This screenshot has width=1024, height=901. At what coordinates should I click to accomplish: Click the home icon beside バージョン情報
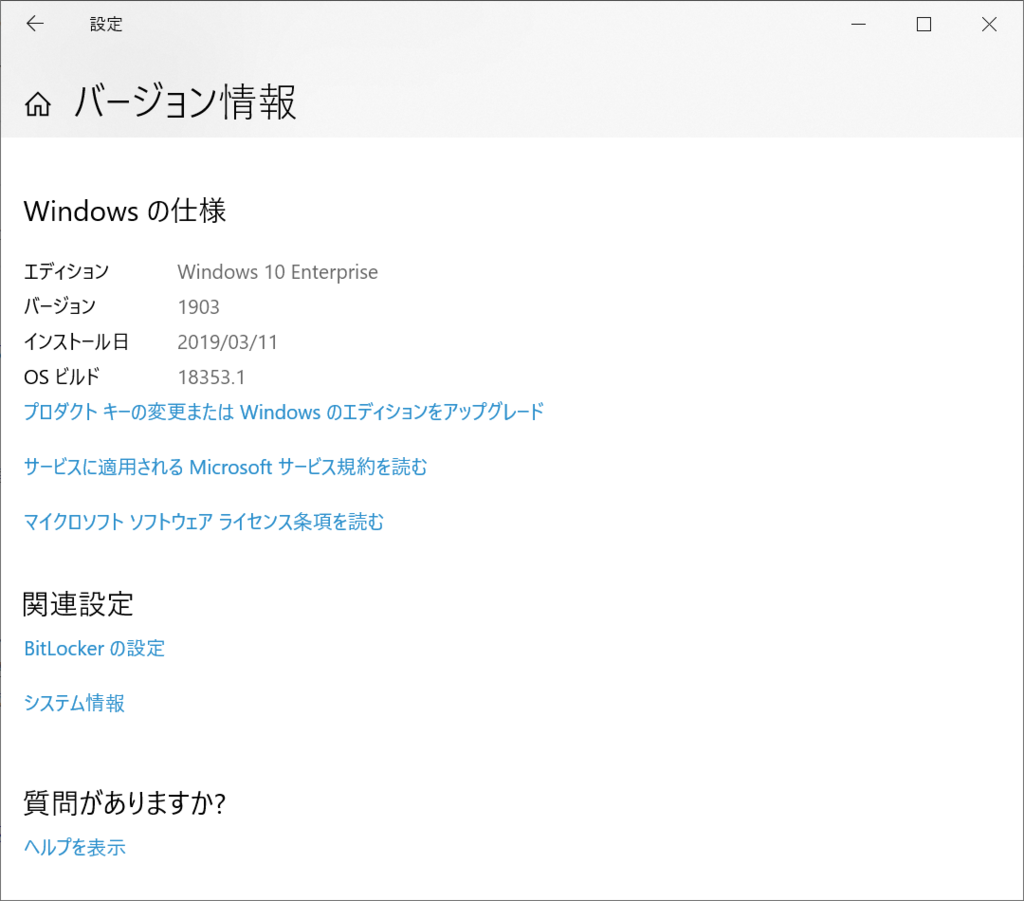click(37, 102)
